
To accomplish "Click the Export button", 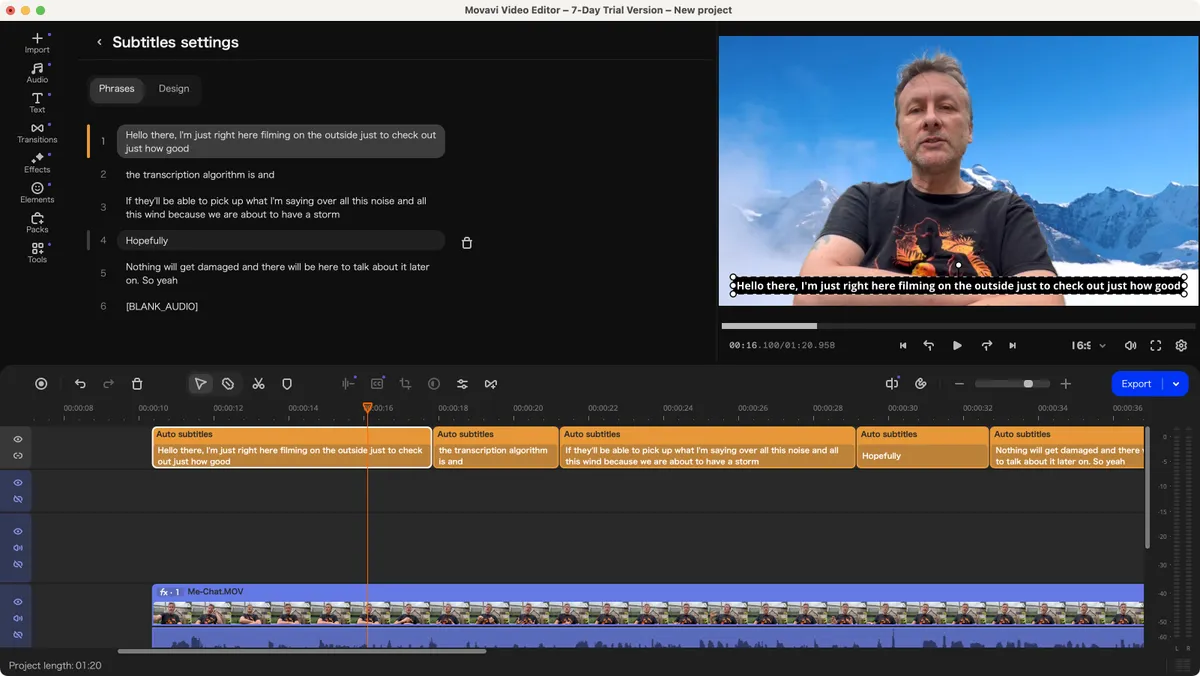I will pos(1137,383).
